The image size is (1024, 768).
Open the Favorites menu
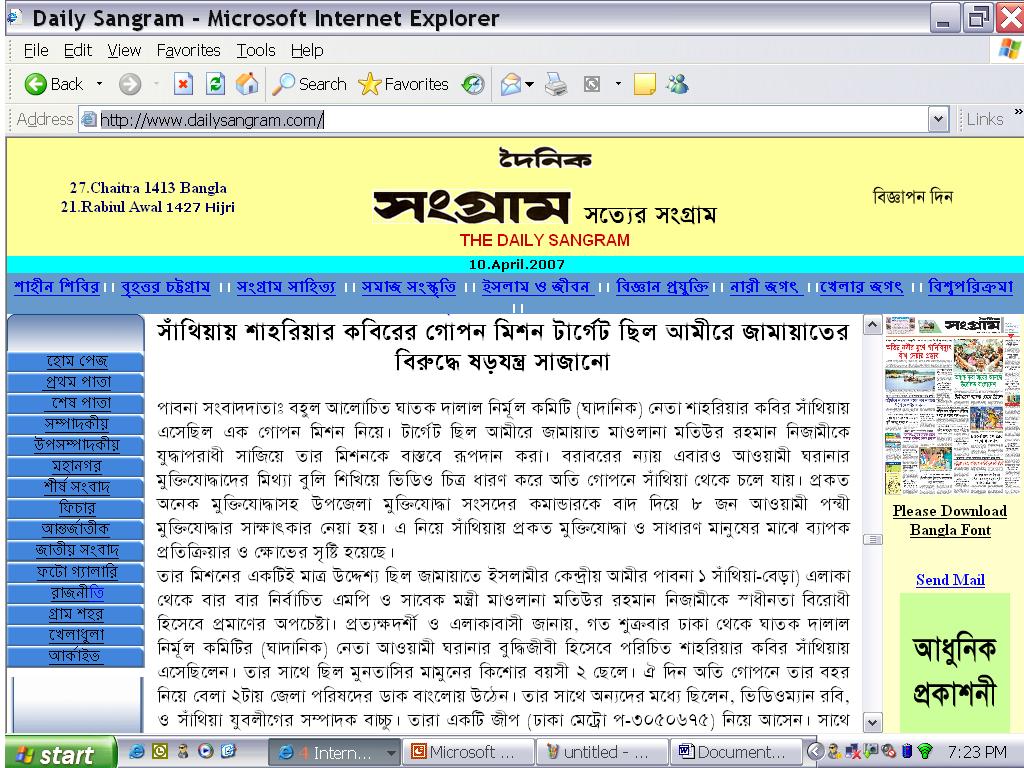coord(189,50)
